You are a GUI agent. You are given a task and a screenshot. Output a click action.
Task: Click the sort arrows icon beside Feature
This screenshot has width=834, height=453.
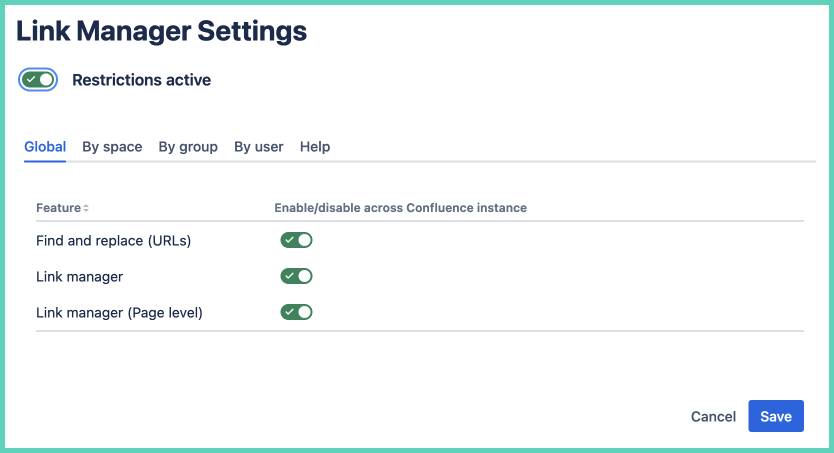[86, 208]
